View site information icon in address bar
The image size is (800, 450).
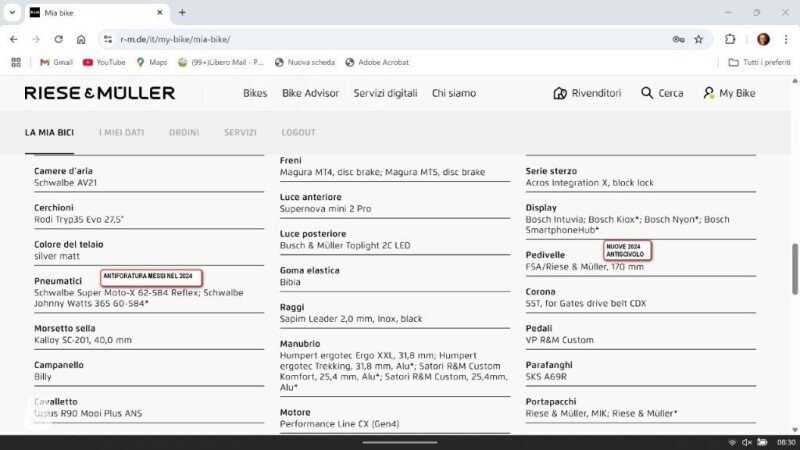(x=108, y=39)
